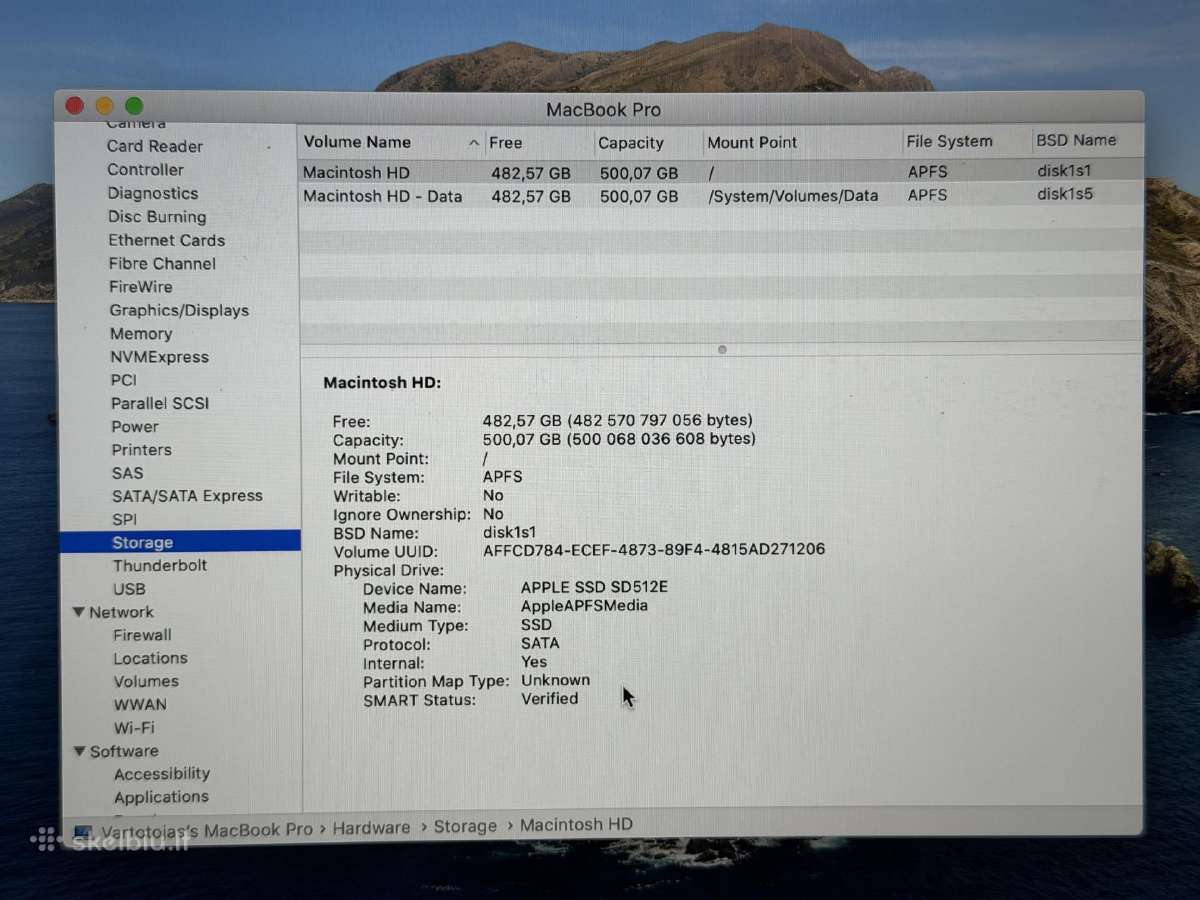Image resolution: width=1200 pixels, height=900 pixels.
Task: Click the disk1s5 BSD name cell
Action: coord(1065,194)
